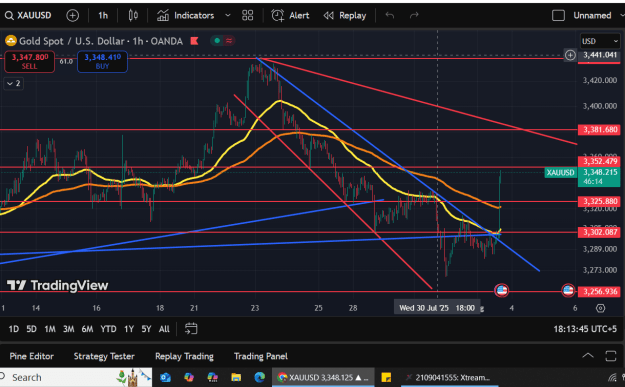Toggle the green market status indicator
This screenshot has height=387, width=625.
coord(217,41)
